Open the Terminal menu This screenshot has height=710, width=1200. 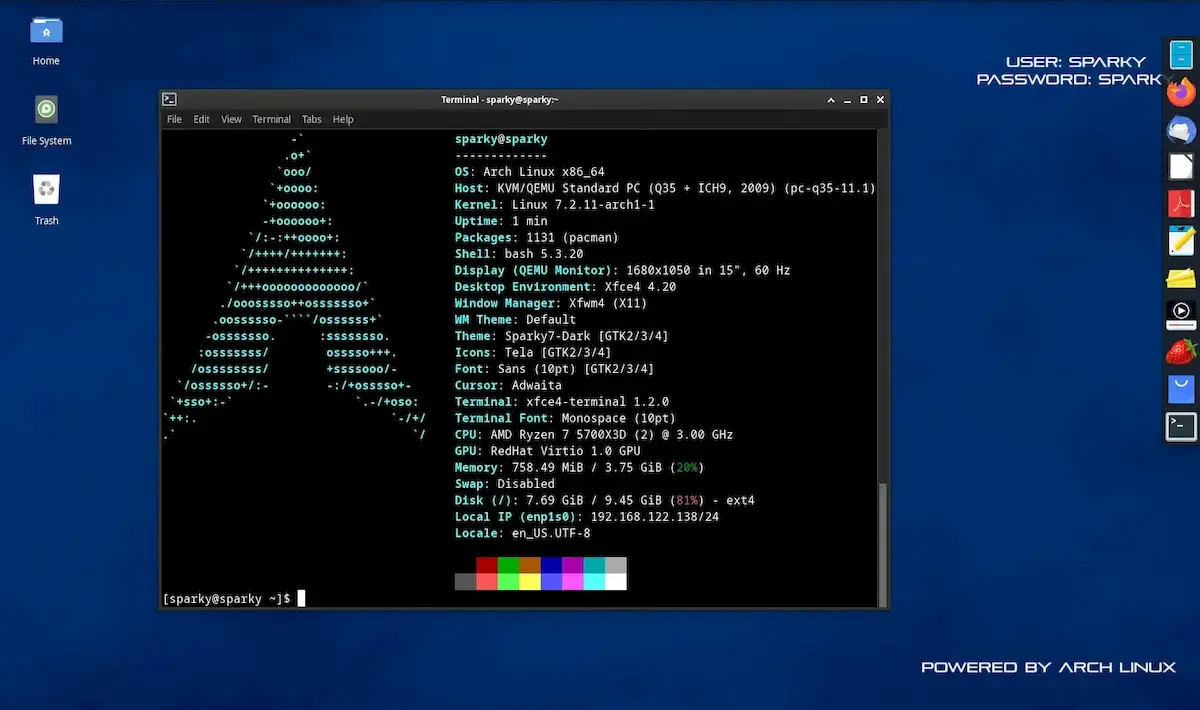271,119
